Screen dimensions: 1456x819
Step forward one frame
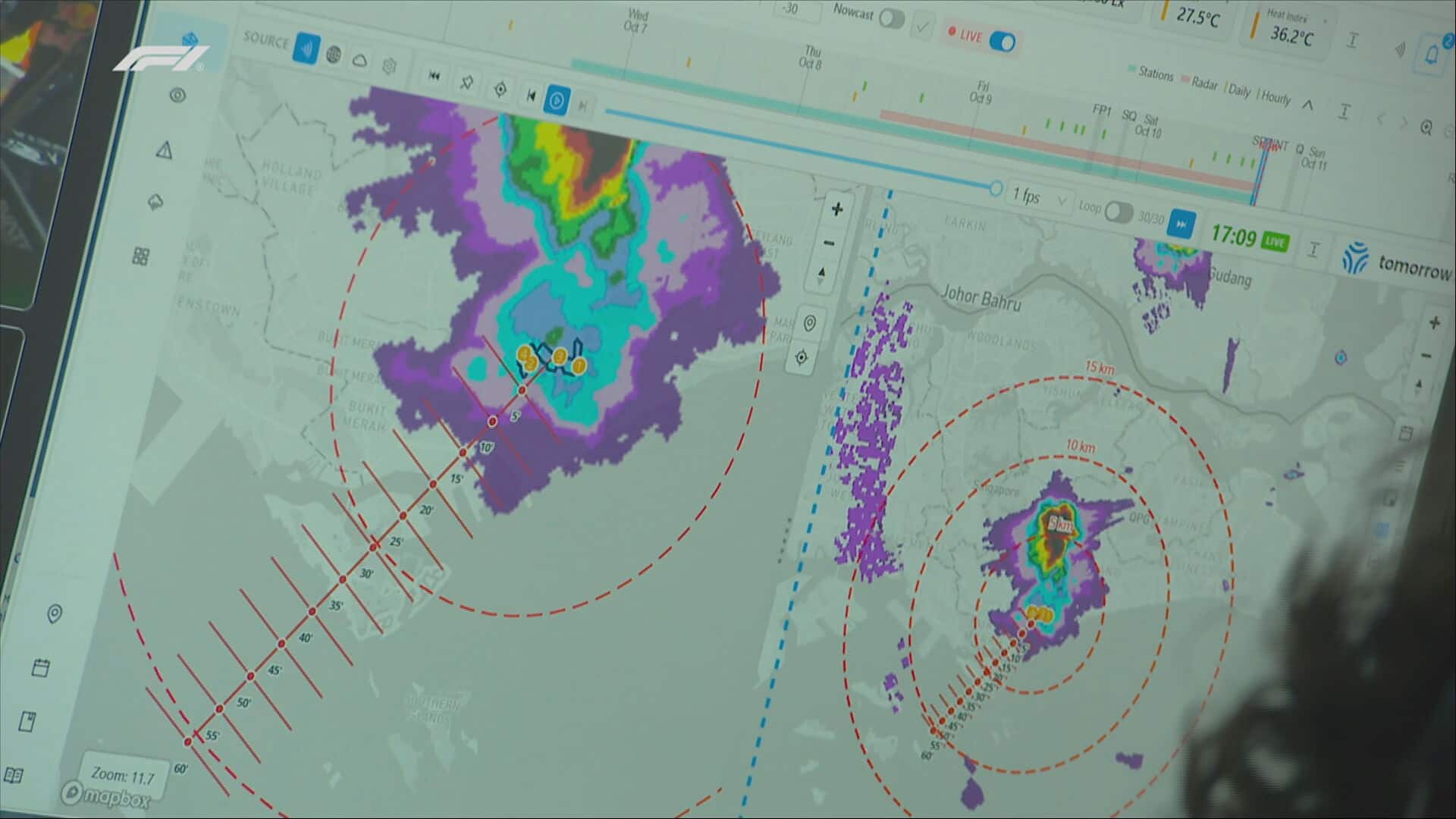click(582, 106)
